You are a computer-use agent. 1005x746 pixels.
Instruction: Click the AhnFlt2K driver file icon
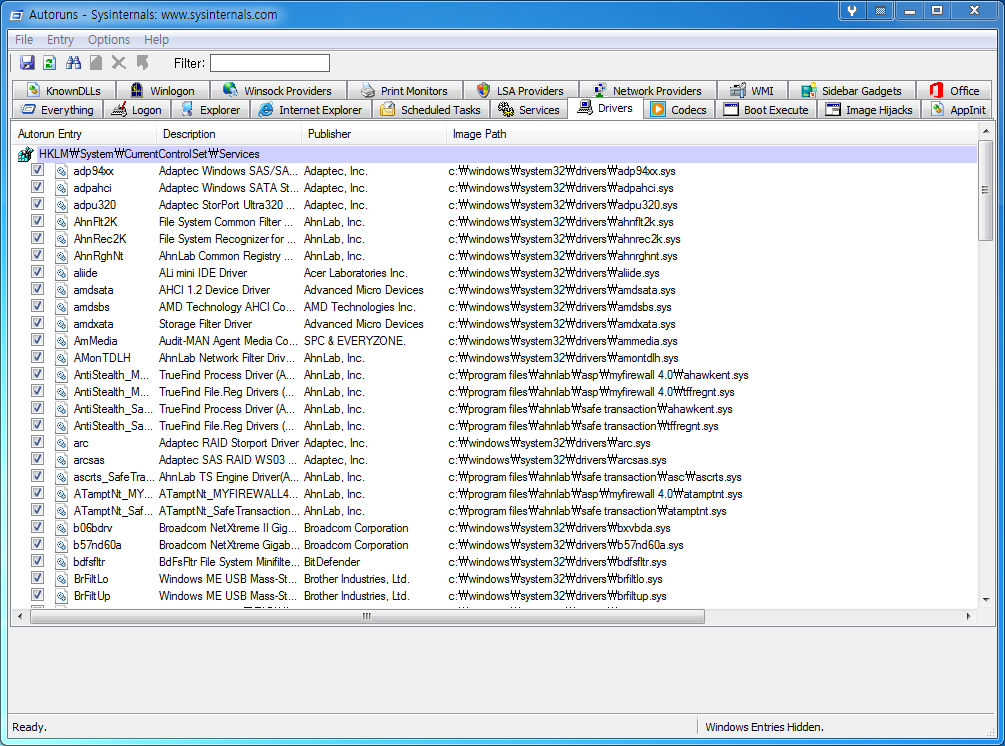point(62,222)
